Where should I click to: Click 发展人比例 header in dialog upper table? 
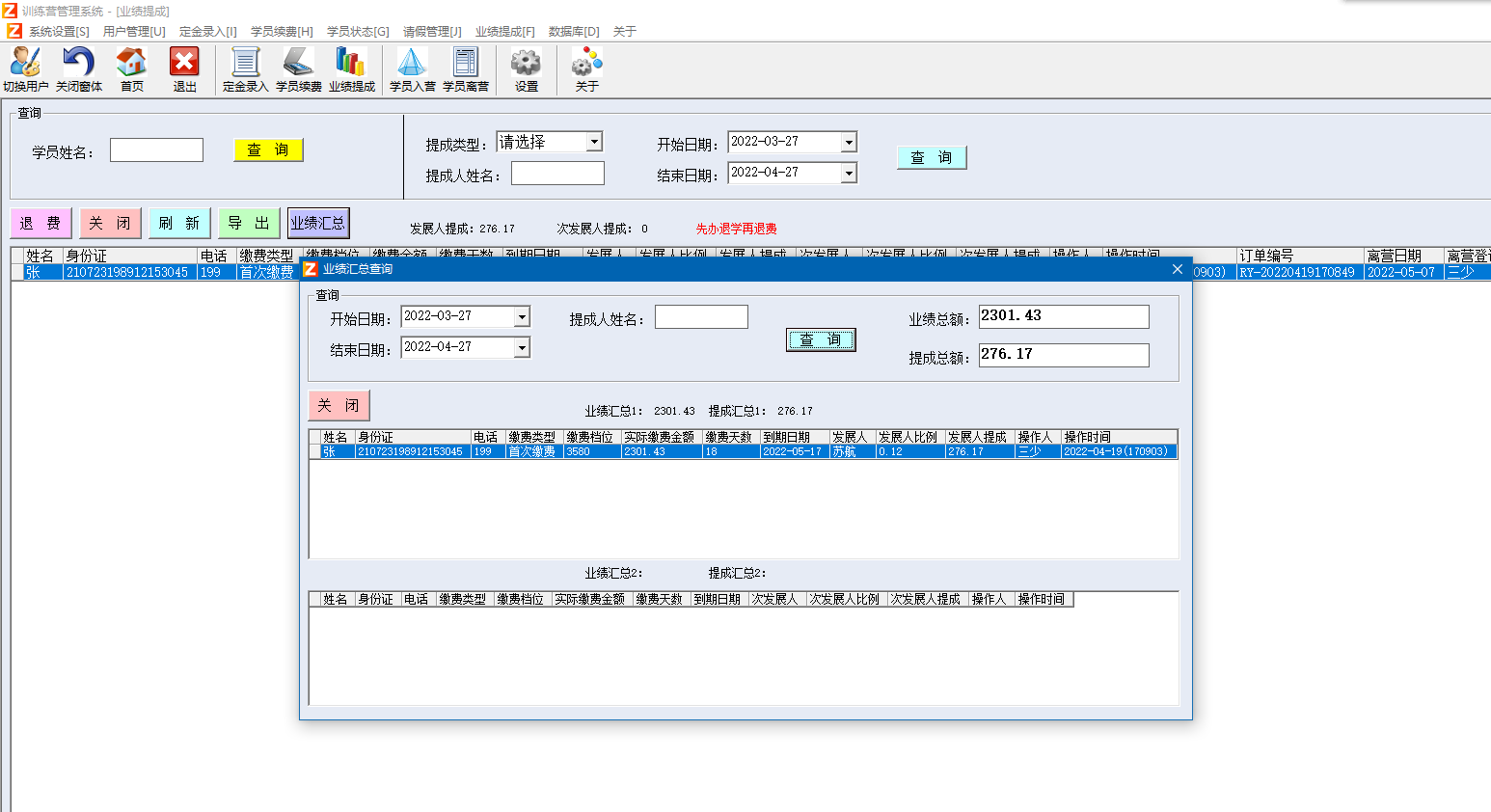[x=910, y=437]
